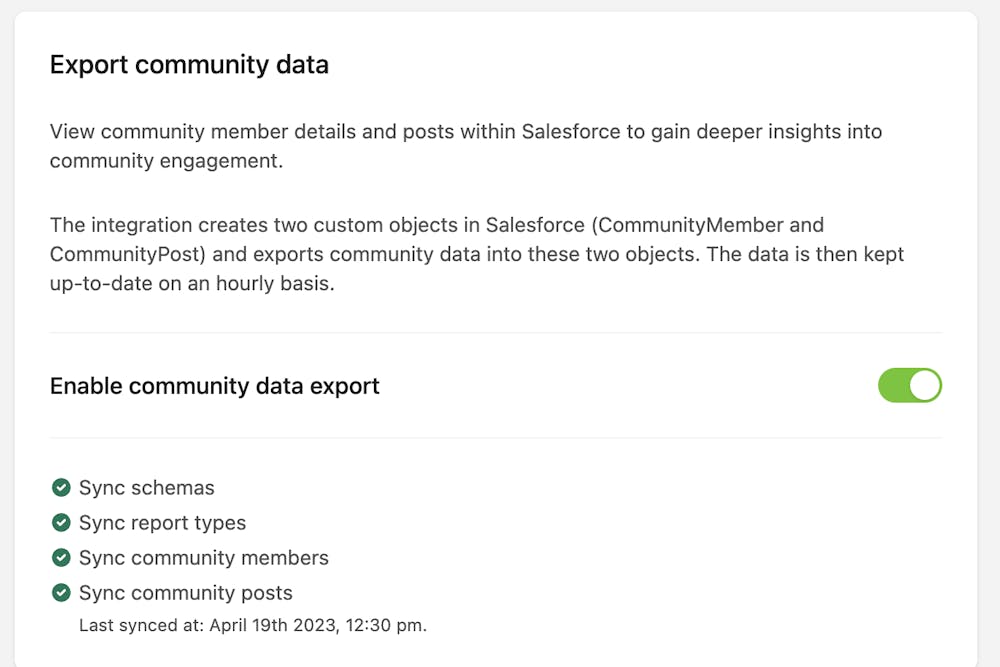Click the white knob of the export toggle
1000x667 pixels.
[x=925, y=385]
